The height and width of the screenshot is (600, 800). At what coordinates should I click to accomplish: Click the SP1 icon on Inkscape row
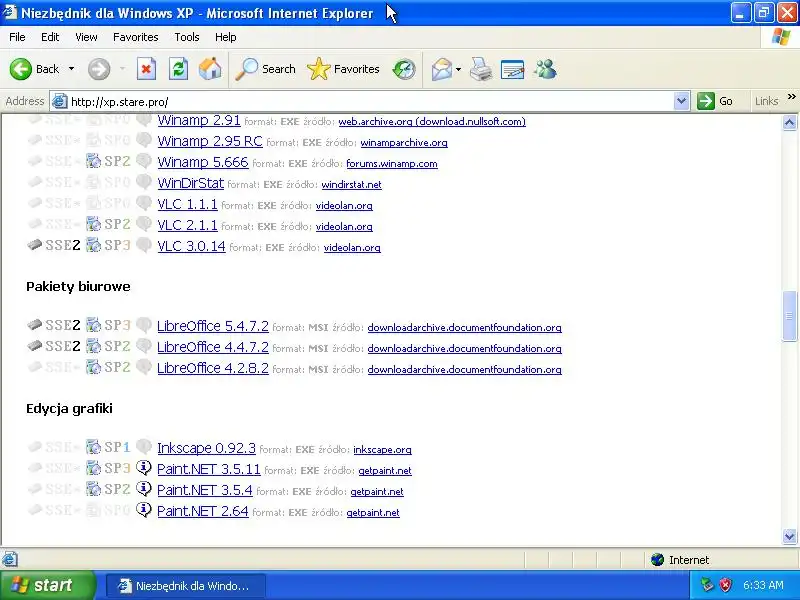click(93, 447)
